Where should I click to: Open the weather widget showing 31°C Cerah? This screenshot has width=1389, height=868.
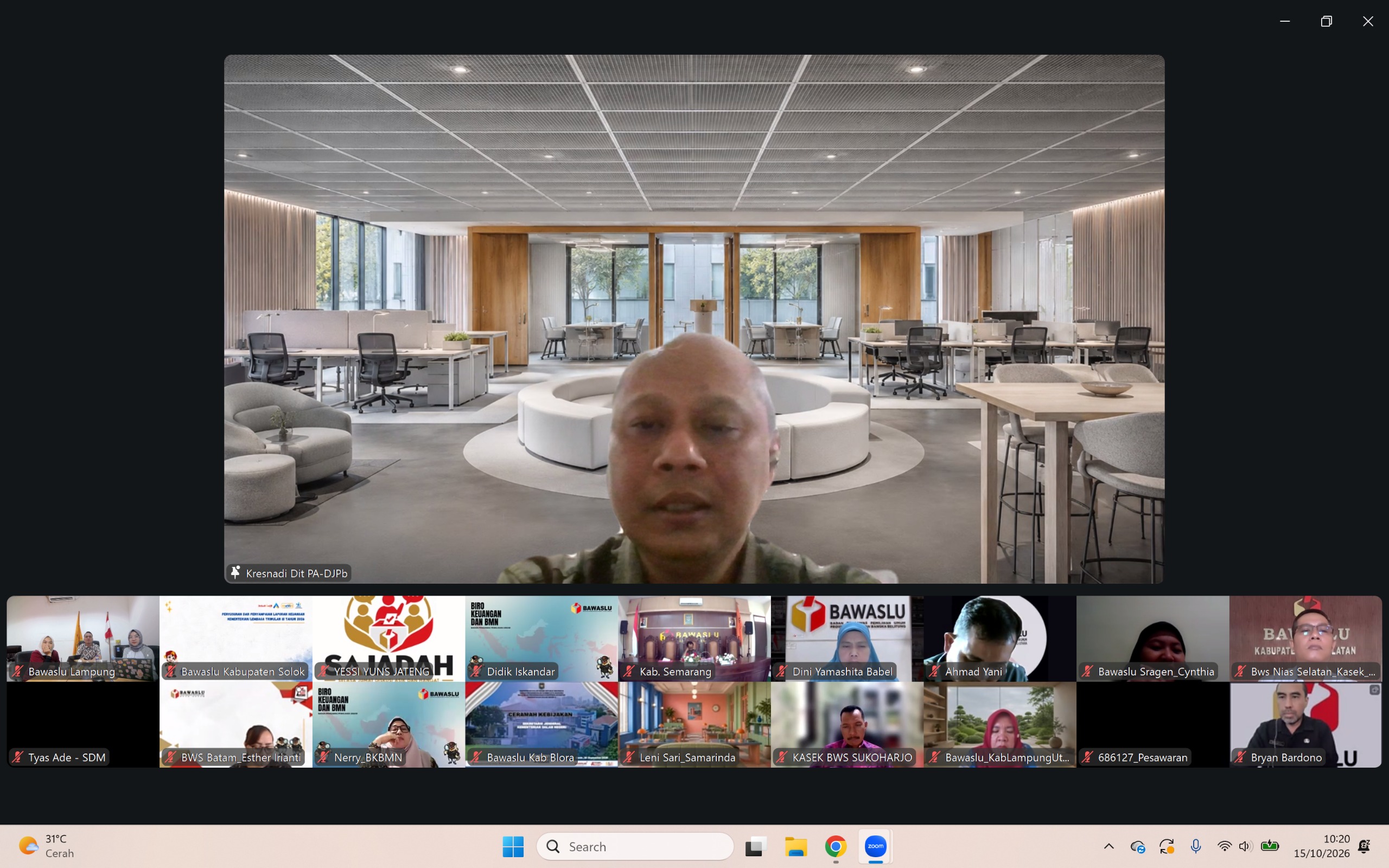pyautogui.click(x=46, y=846)
